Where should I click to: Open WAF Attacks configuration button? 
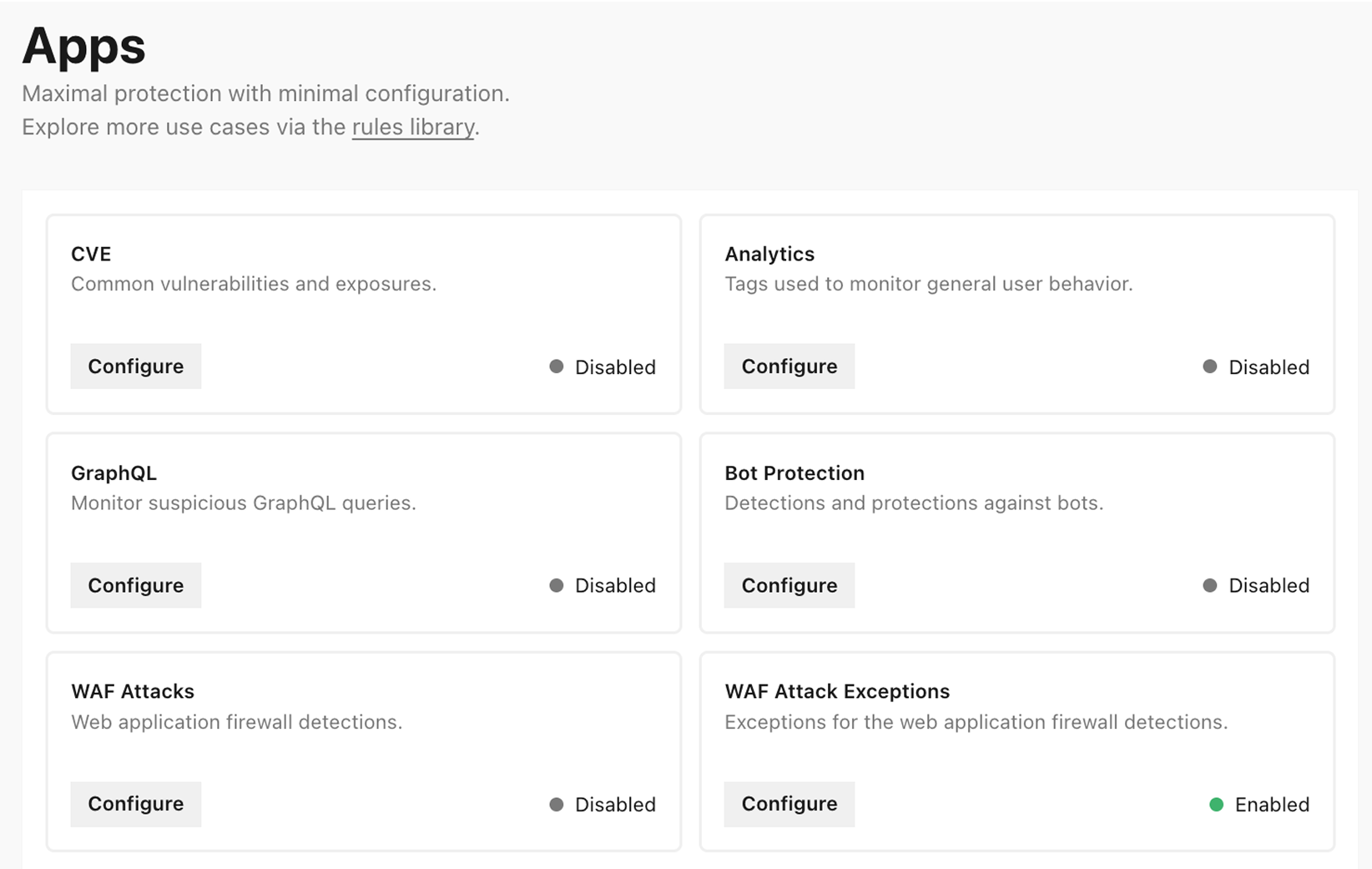[x=136, y=804]
